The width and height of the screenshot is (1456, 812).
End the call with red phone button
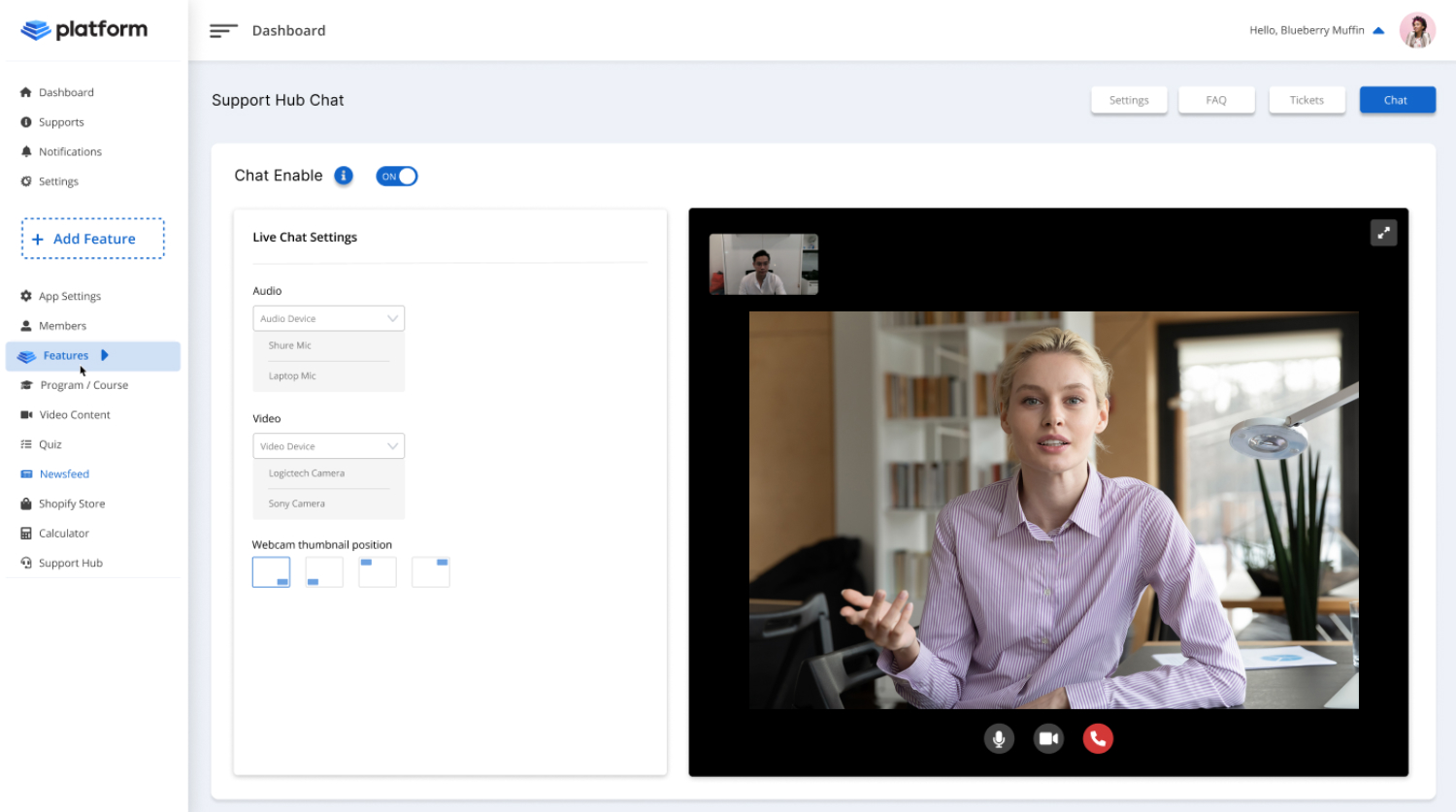pyautogui.click(x=1098, y=739)
